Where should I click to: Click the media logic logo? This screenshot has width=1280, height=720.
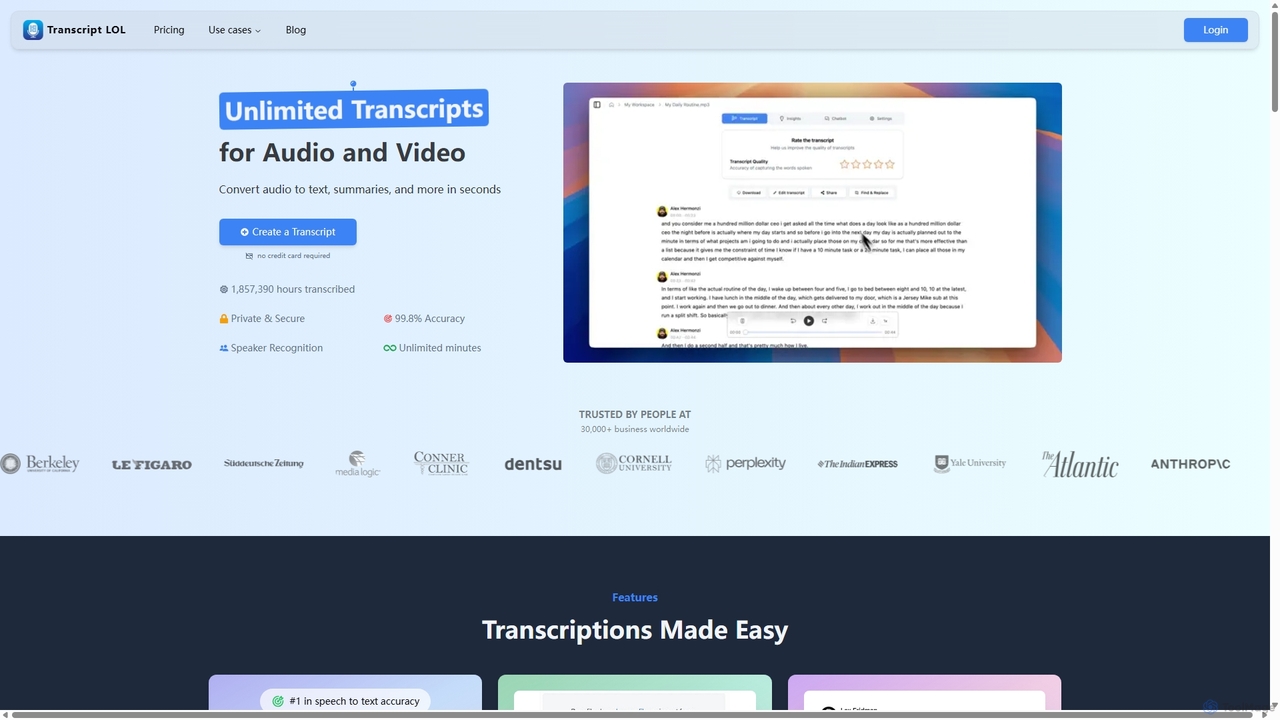click(x=357, y=464)
